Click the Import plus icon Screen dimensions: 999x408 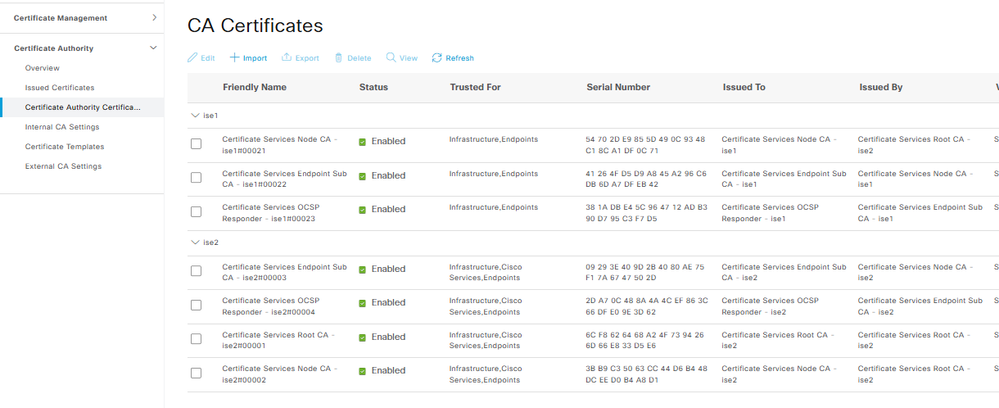[234, 58]
